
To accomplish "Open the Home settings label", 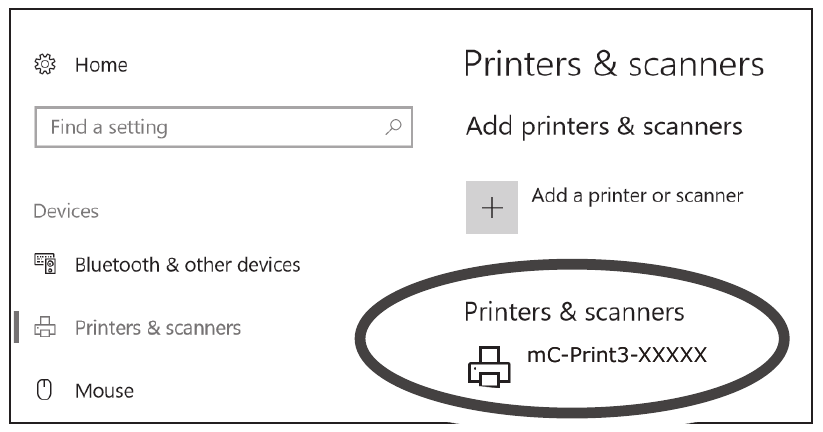I will (102, 66).
